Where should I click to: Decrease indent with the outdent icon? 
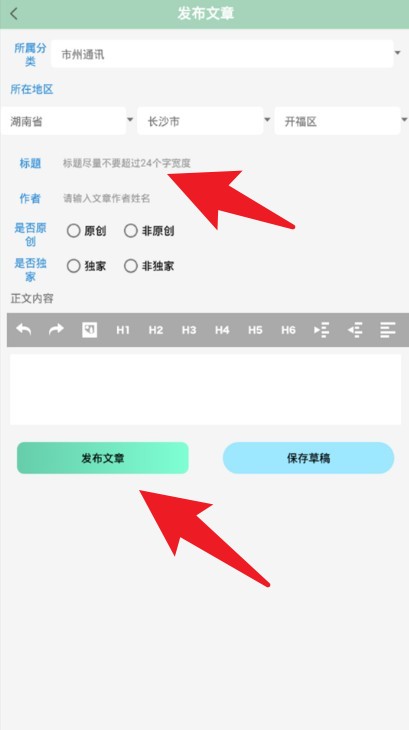pos(355,330)
